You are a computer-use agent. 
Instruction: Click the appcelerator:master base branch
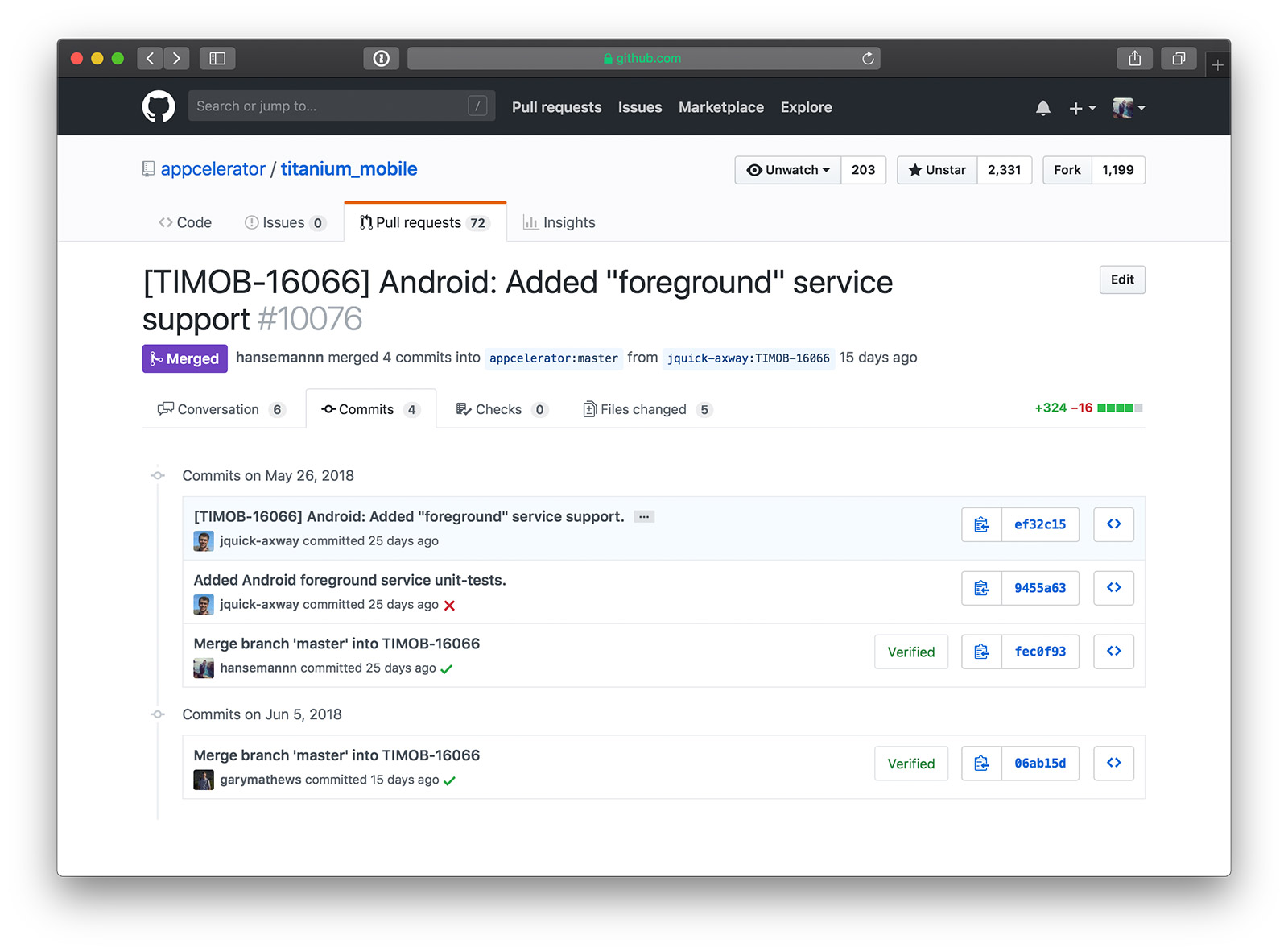554,358
